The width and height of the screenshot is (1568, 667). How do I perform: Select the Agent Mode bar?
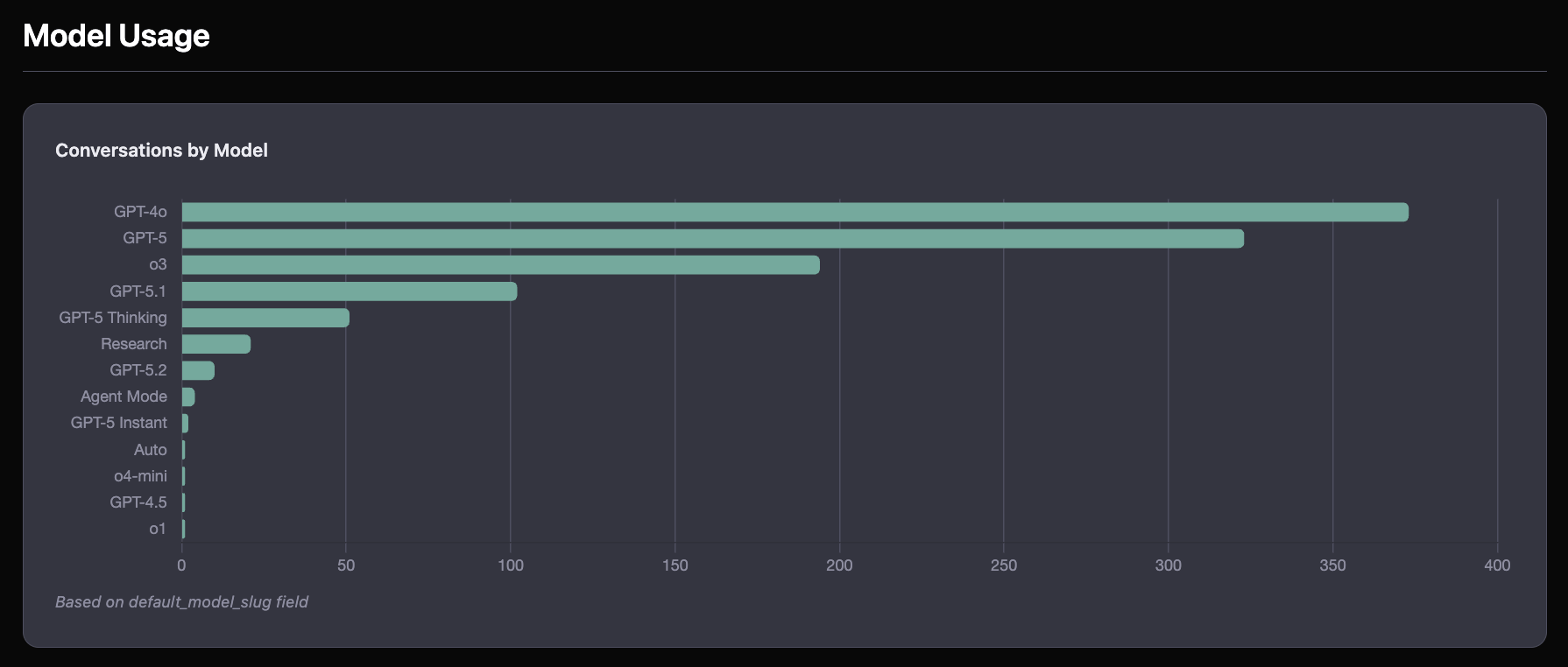click(187, 397)
